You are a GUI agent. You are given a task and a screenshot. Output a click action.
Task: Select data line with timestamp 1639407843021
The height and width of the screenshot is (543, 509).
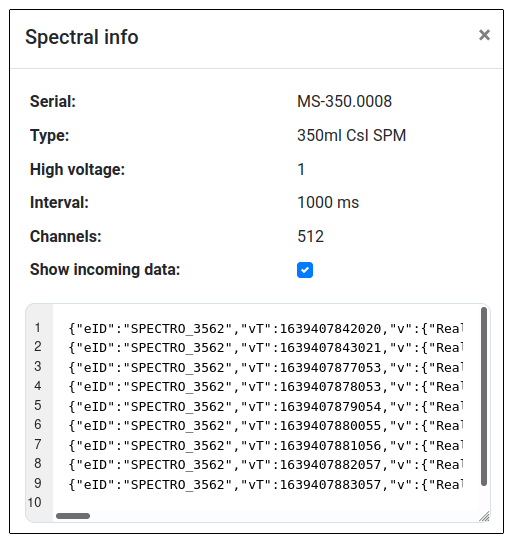(266, 348)
